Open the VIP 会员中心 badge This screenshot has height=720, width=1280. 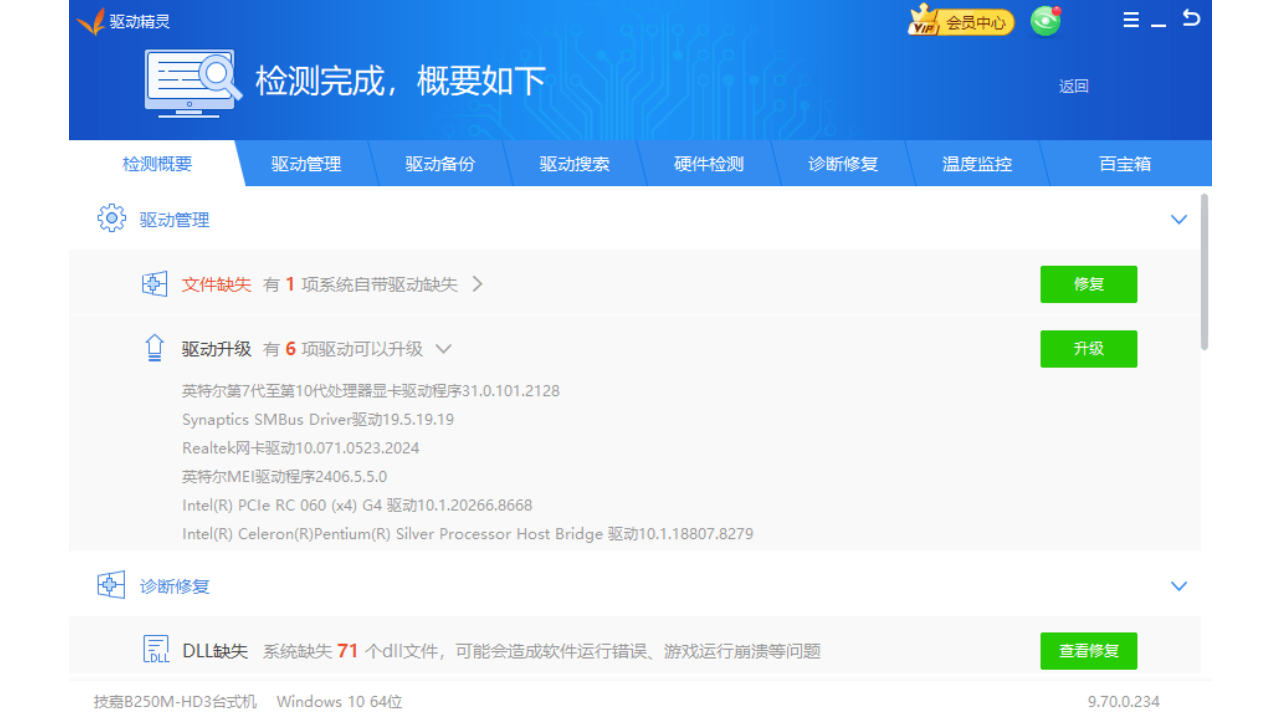961,21
